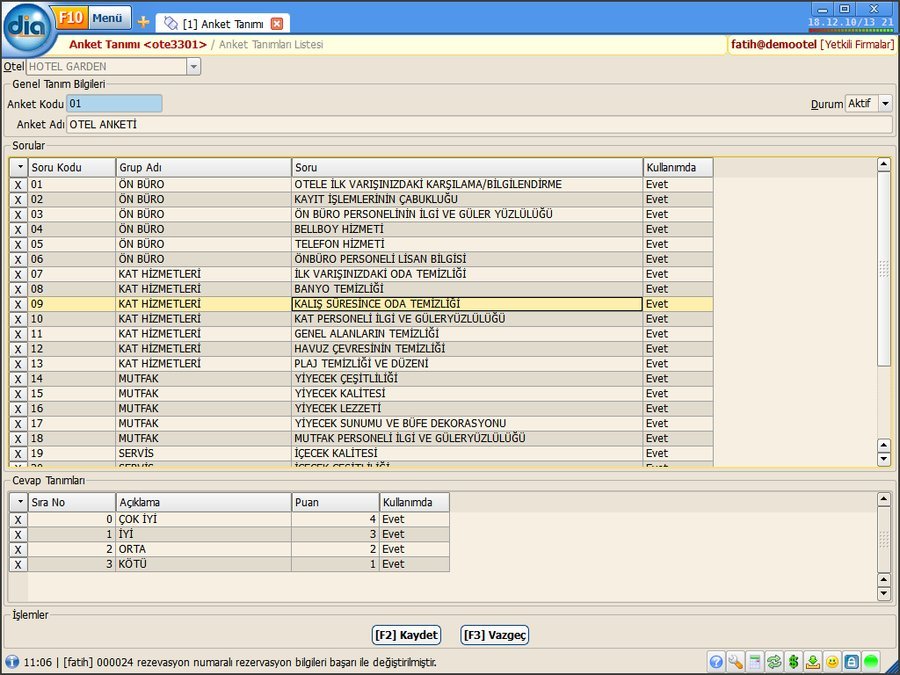The image size is (900, 675).
Task: Click the ÖNBÜRO PERSONELİ LİSAN BİLGİSİ cell
Action: click(467, 259)
